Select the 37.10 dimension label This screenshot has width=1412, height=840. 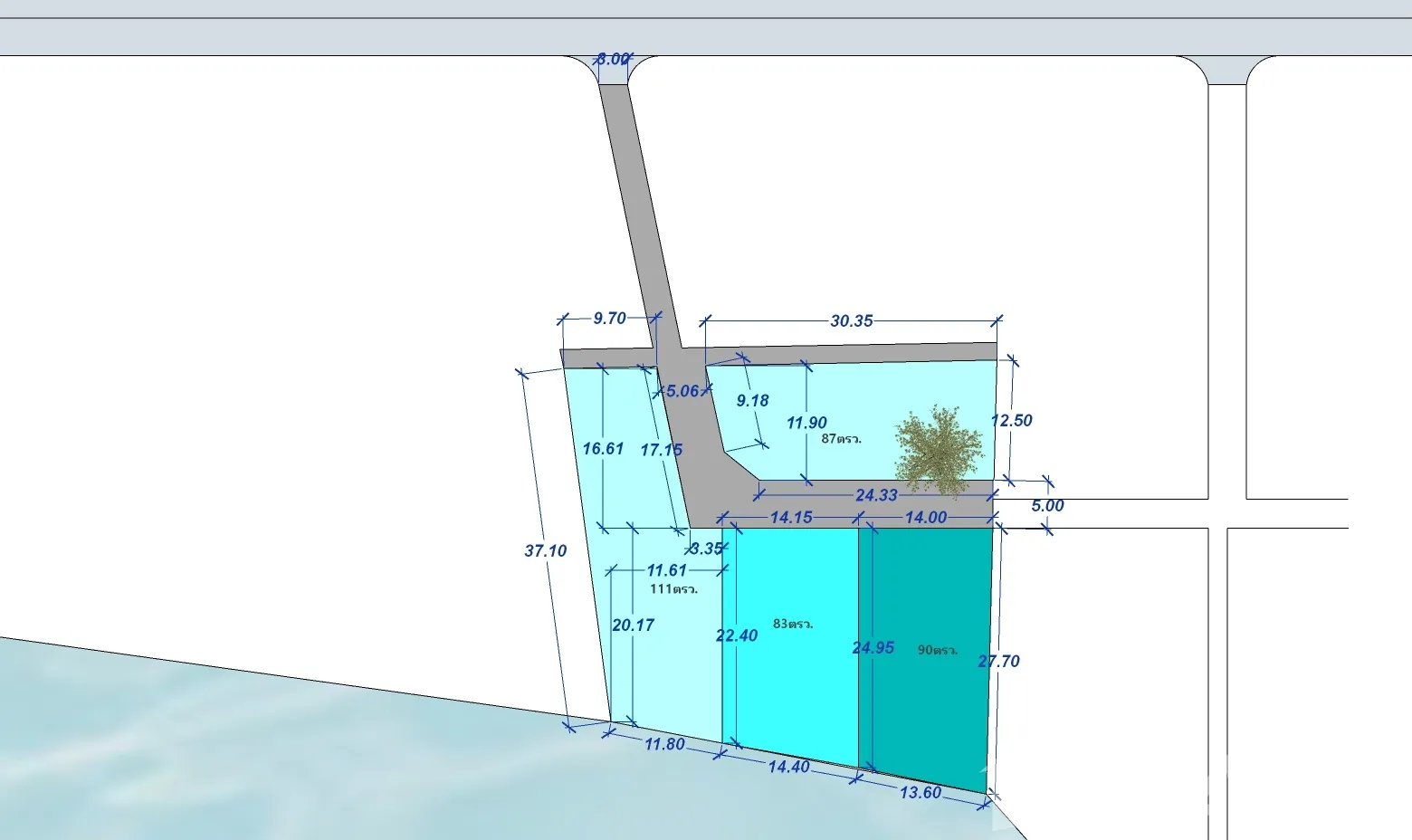tap(545, 550)
